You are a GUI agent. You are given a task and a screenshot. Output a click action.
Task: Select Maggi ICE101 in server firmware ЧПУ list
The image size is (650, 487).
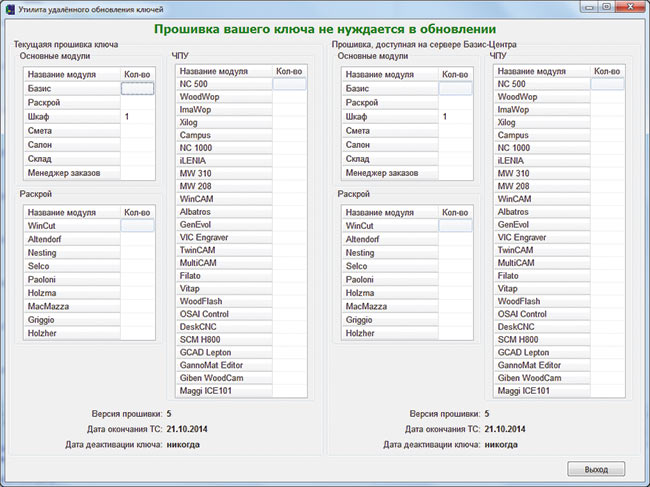coord(541,391)
